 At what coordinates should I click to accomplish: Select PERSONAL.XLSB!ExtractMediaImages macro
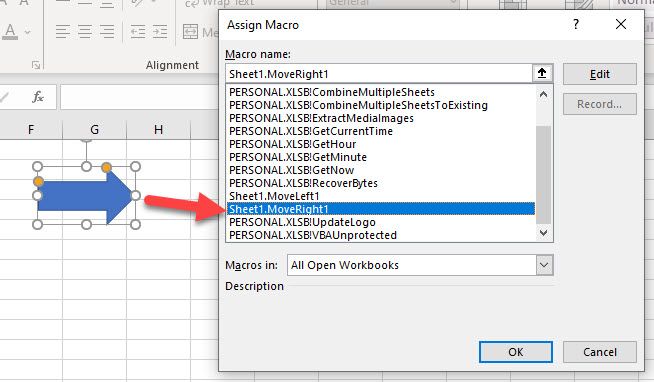[321, 118]
